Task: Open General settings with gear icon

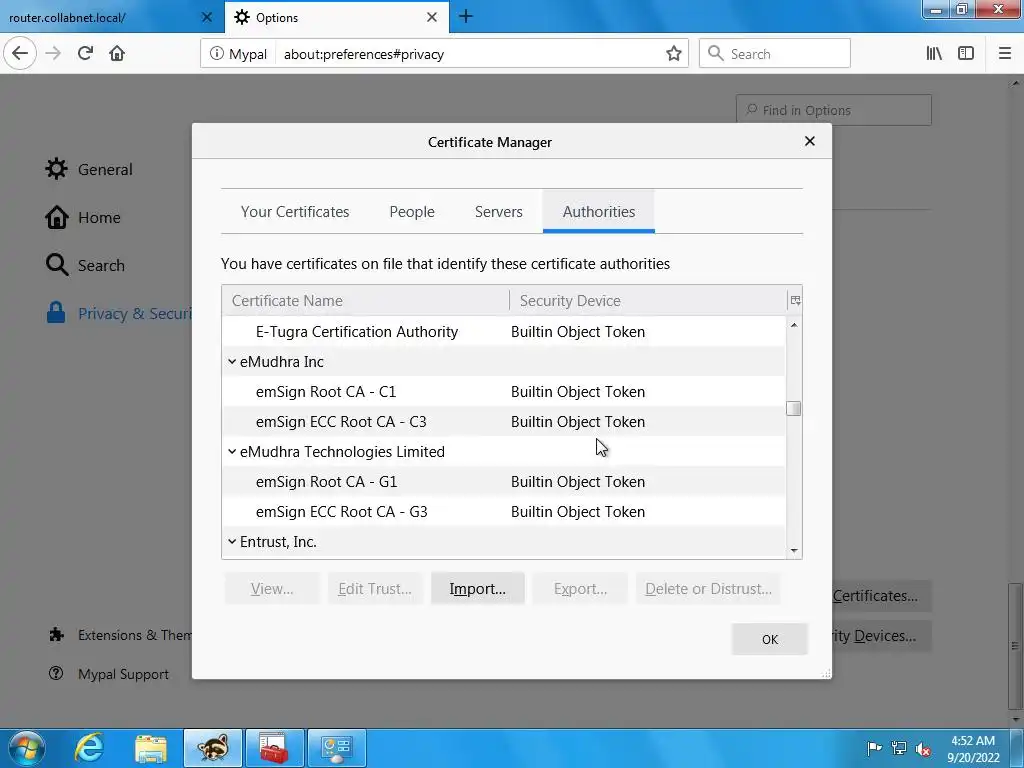Action: [57, 169]
